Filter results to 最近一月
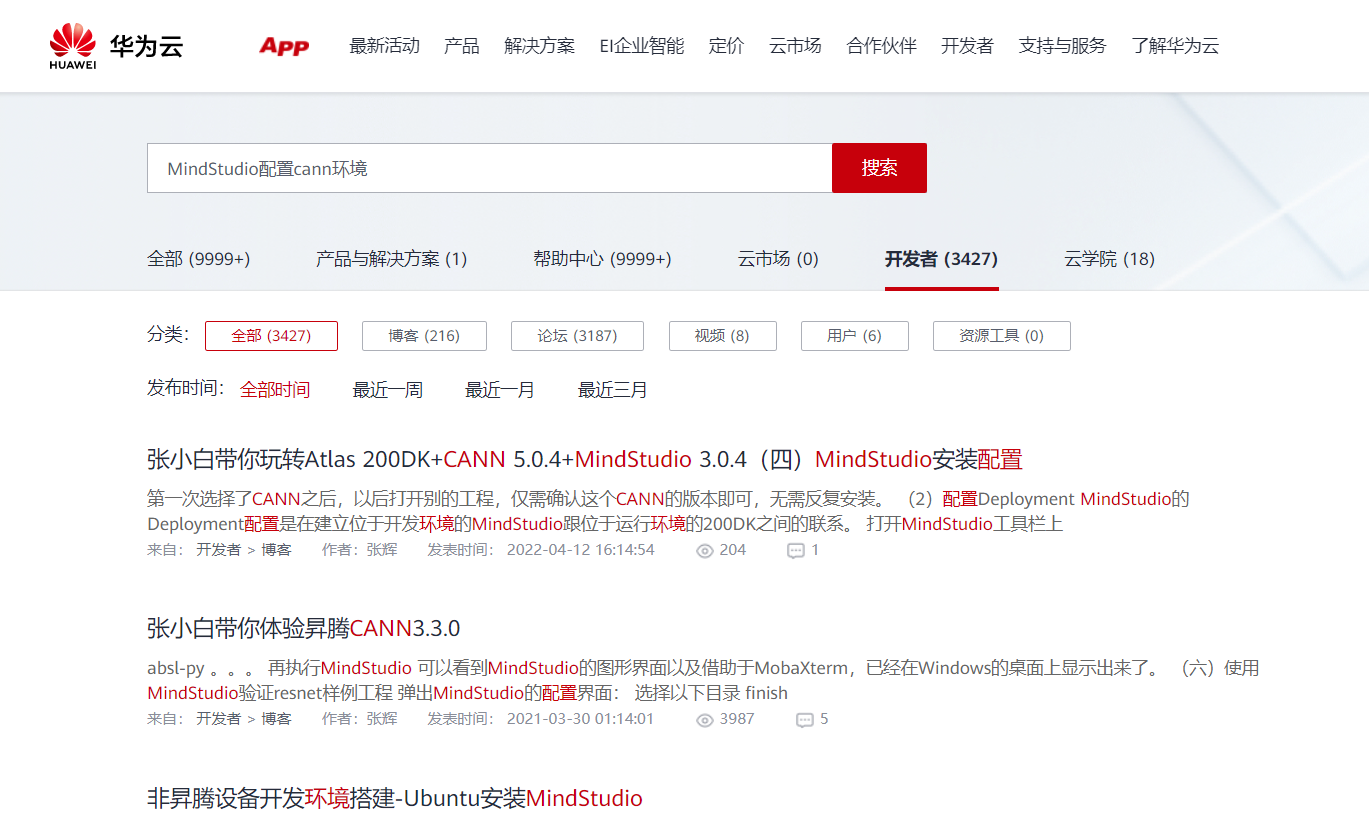The height and width of the screenshot is (823, 1369). tap(500, 390)
